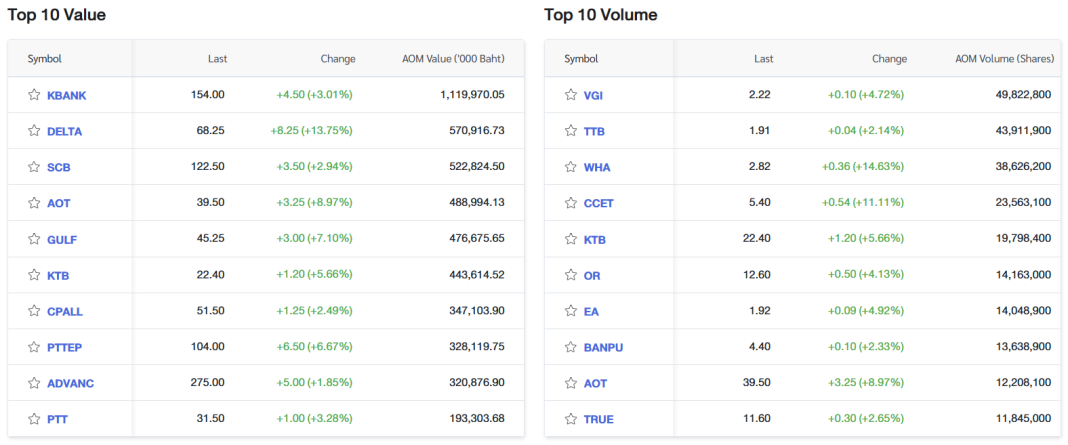Favorite DELTA using its star icon

[34, 131]
